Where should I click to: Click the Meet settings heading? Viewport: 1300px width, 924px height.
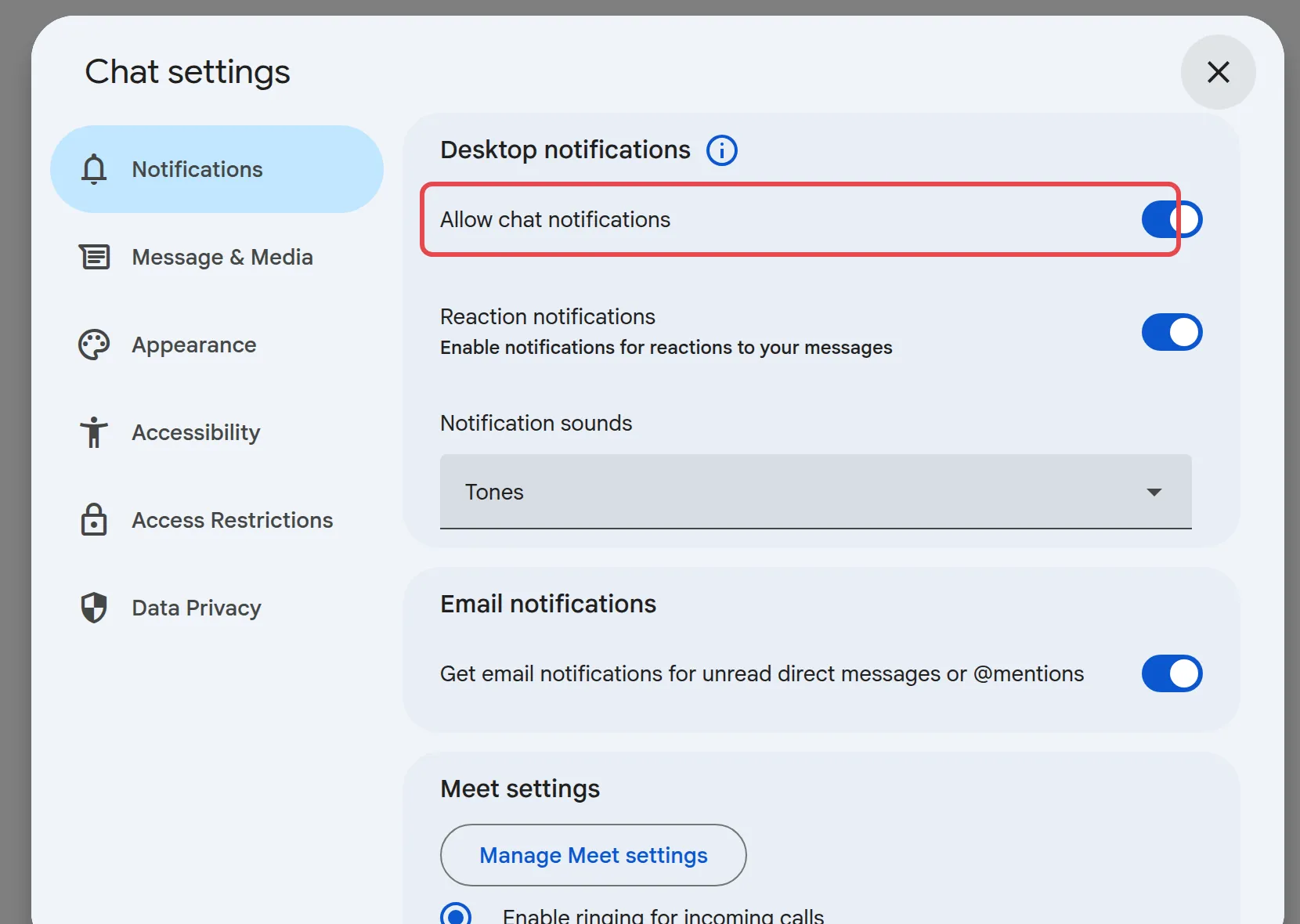point(520,789)
